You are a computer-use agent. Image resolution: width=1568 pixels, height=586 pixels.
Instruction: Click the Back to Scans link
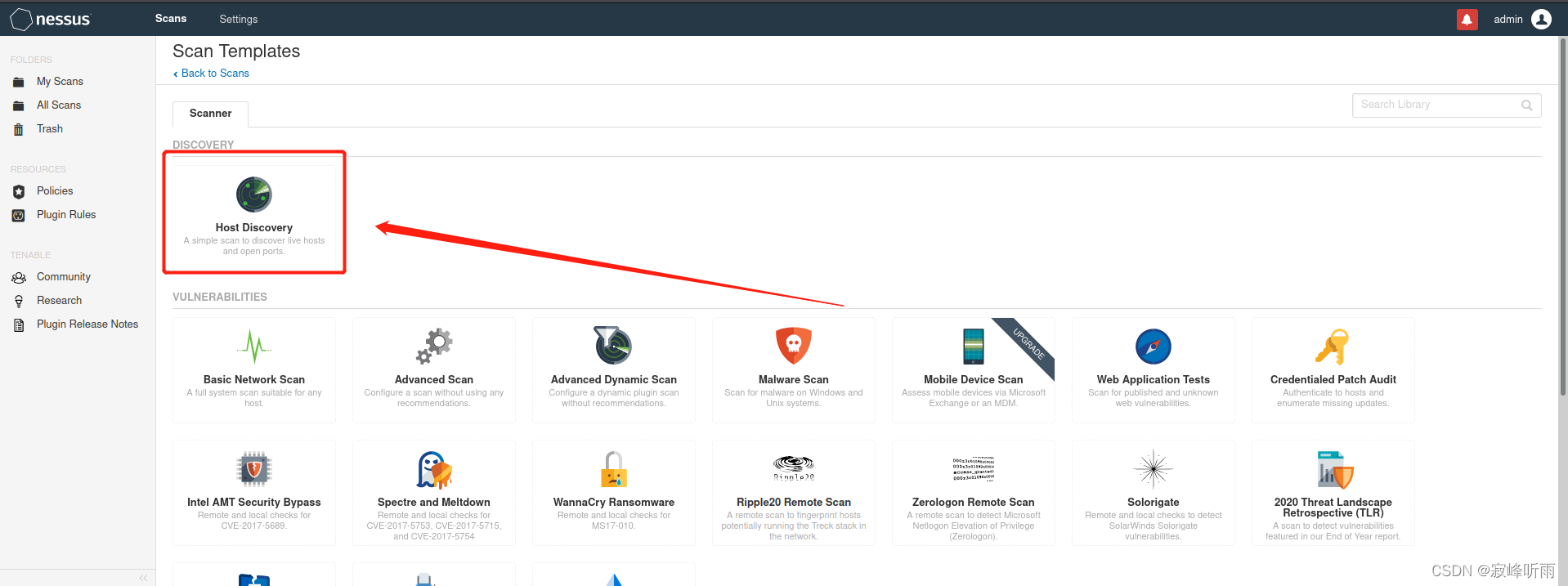pyautogui.click(x=211, y=74)
